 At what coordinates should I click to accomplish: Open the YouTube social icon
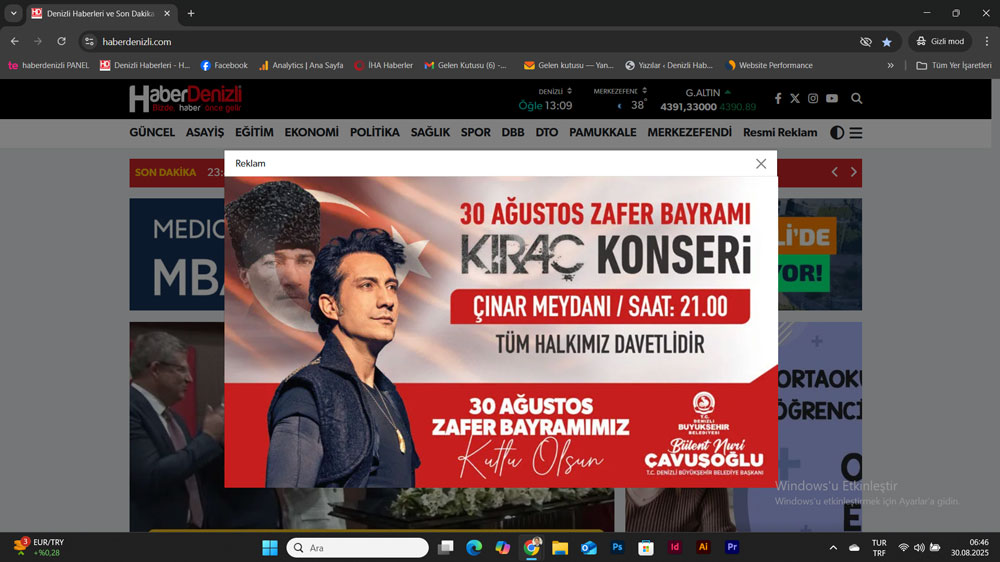point(832,99)
